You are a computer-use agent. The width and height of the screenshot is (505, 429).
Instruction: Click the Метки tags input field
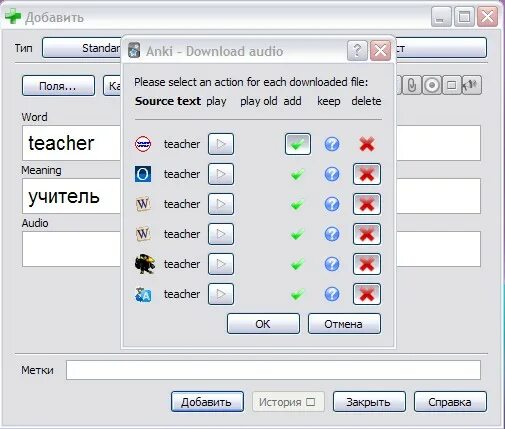[273, 370]
